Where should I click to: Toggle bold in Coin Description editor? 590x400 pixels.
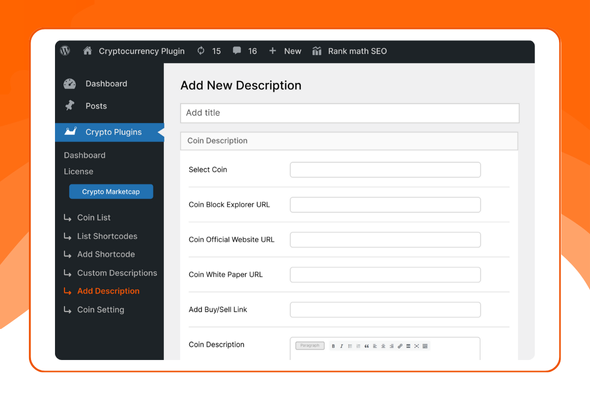click(333, 346)
